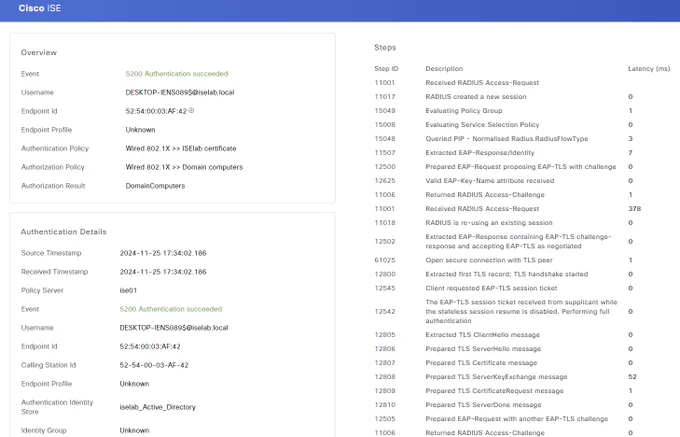Screen dimensions: 680x437
Task: Select step 12542 session ticket description
Action: pyautogui.click(x=521, y=311)
